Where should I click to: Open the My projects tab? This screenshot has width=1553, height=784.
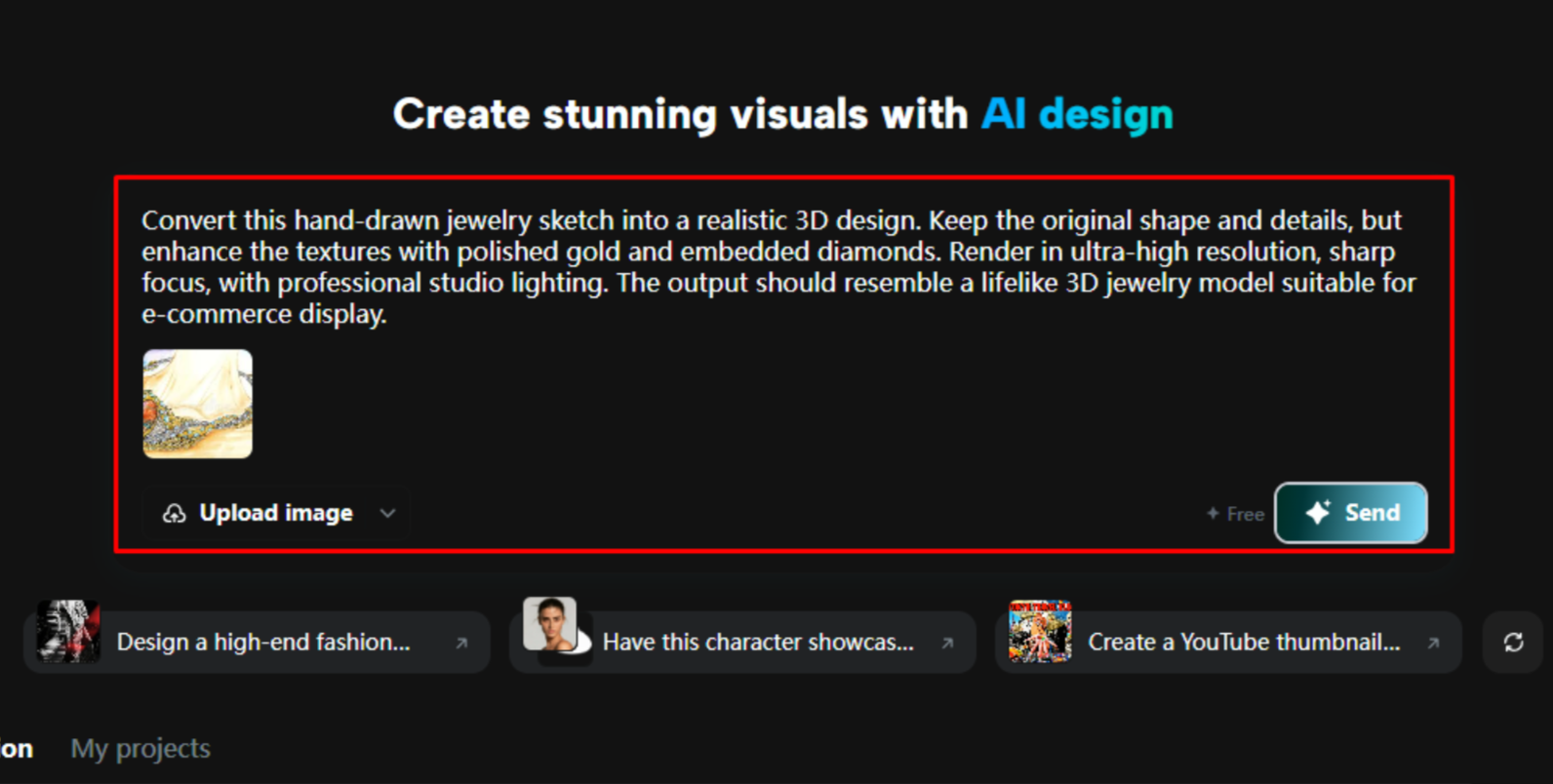point(140,749)
